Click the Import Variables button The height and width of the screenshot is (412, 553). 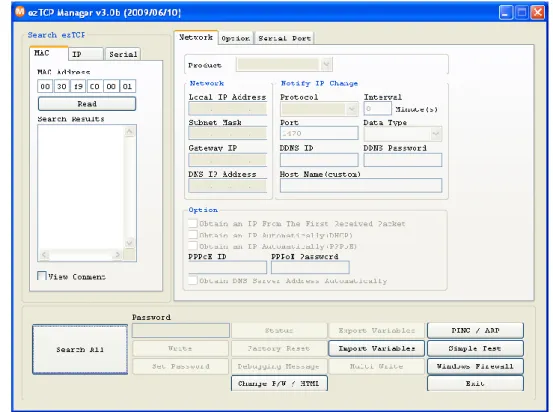(376, 349)
